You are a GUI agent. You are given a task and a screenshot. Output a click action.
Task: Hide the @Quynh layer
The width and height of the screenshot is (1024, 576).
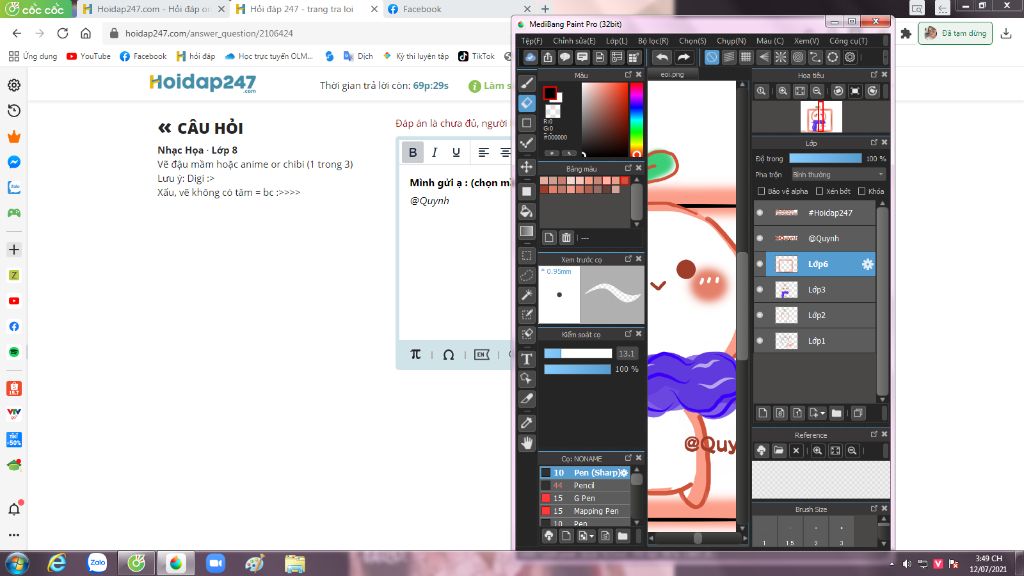[760, 238]
